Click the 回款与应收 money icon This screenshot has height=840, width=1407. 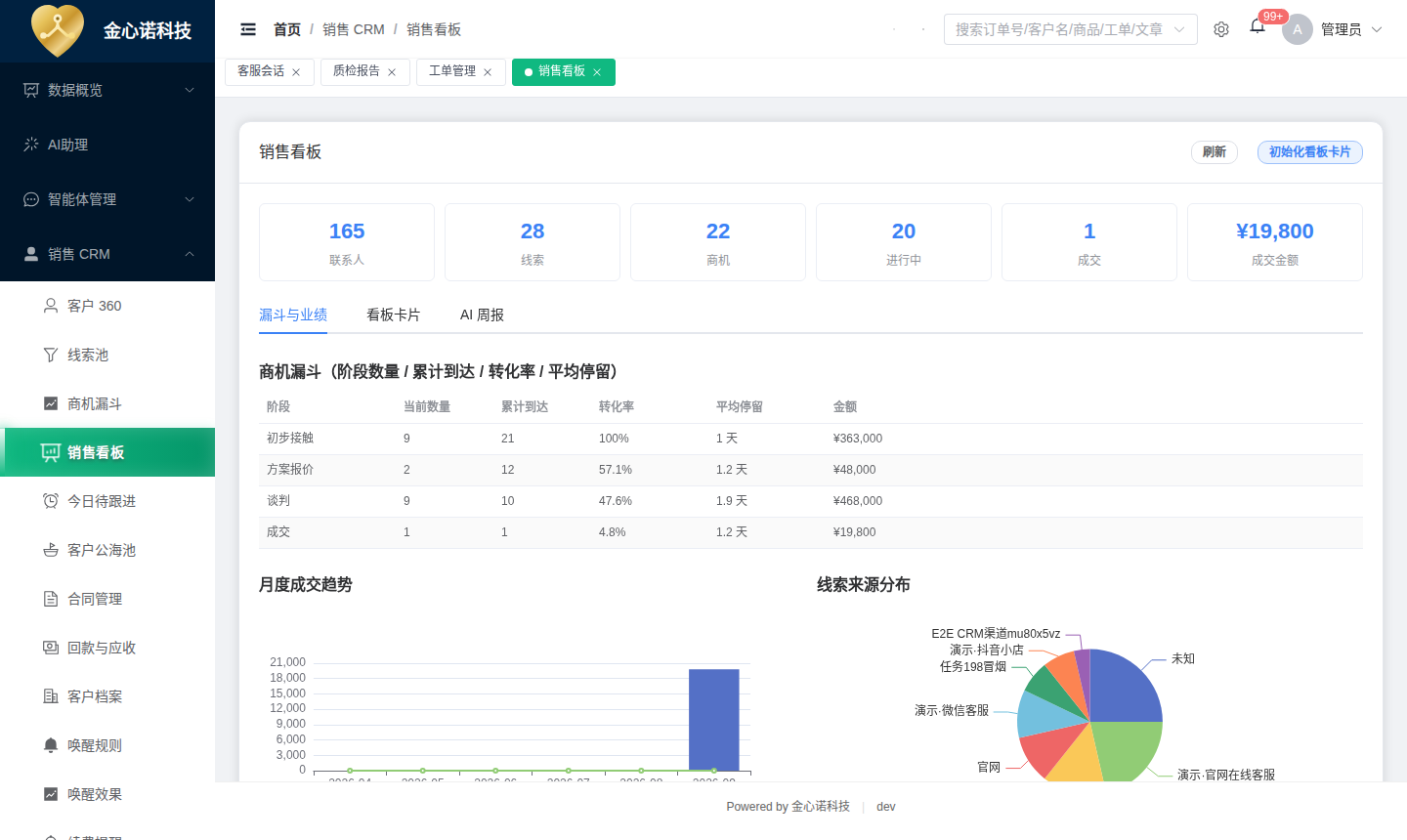tap(51, 648)
